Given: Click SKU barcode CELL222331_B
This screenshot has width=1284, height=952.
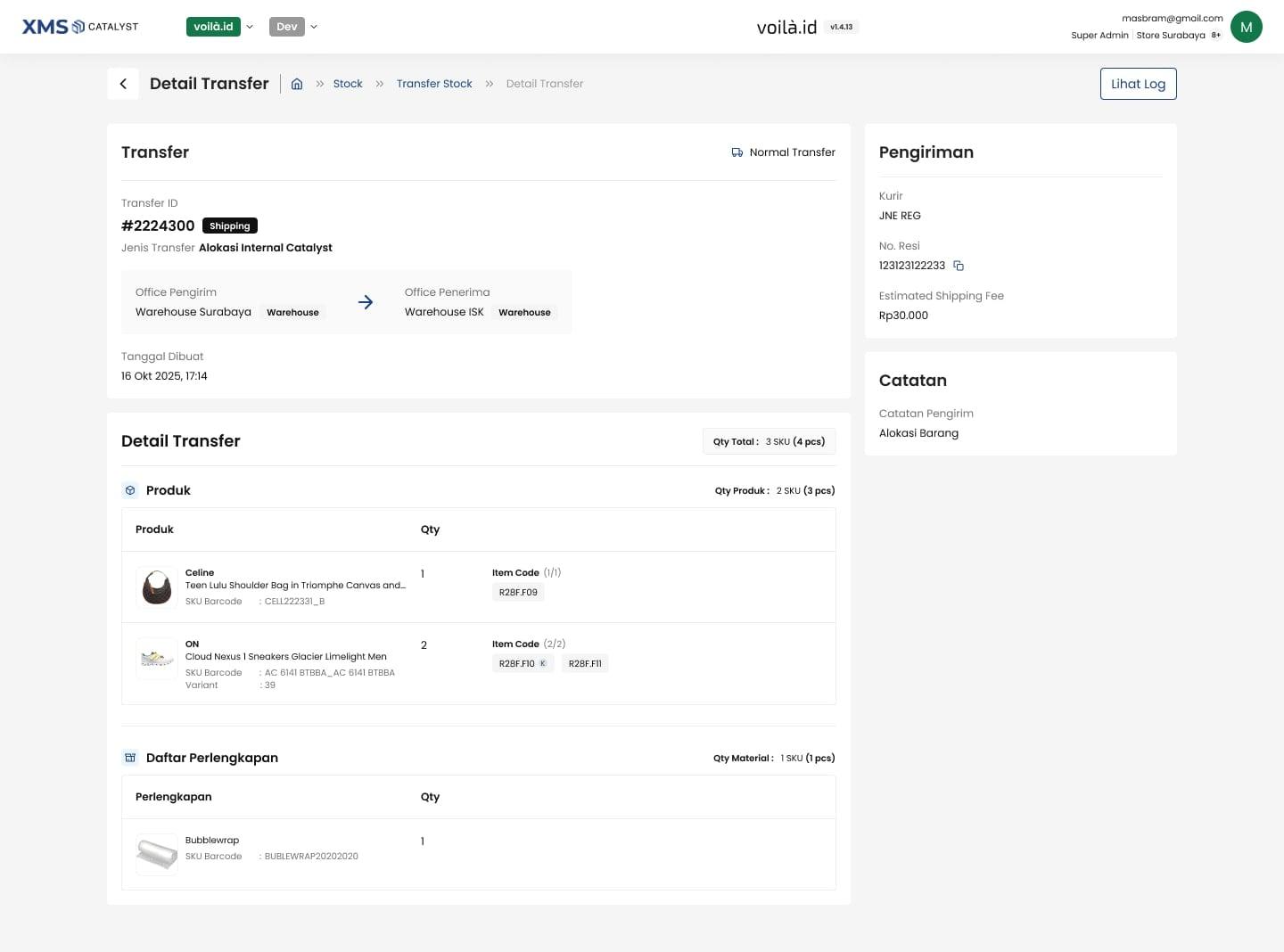Looking at the screenshot, I should (x=294, y=602).
